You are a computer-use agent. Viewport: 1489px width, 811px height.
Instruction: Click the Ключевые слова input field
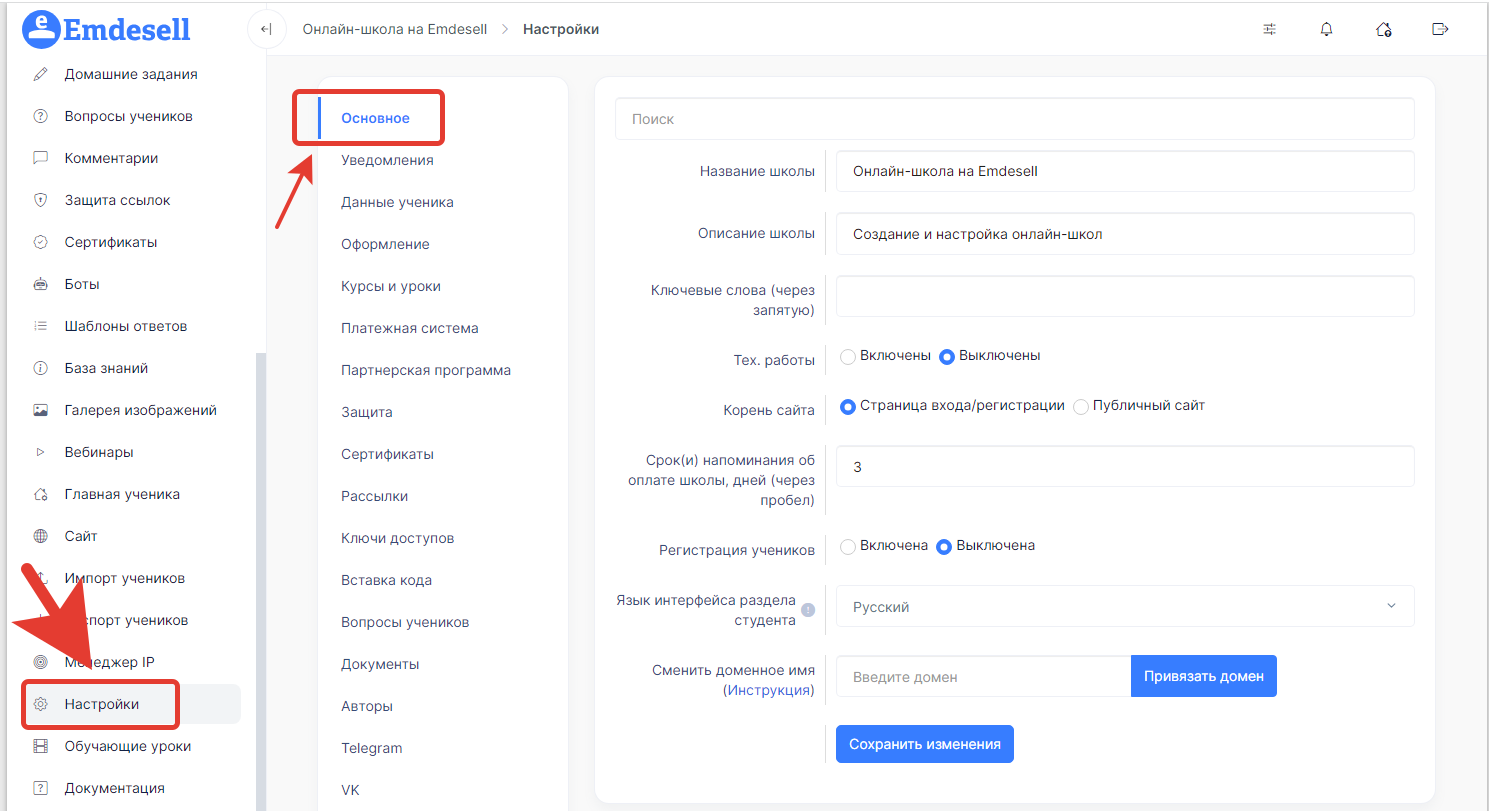coord(1125,296)
